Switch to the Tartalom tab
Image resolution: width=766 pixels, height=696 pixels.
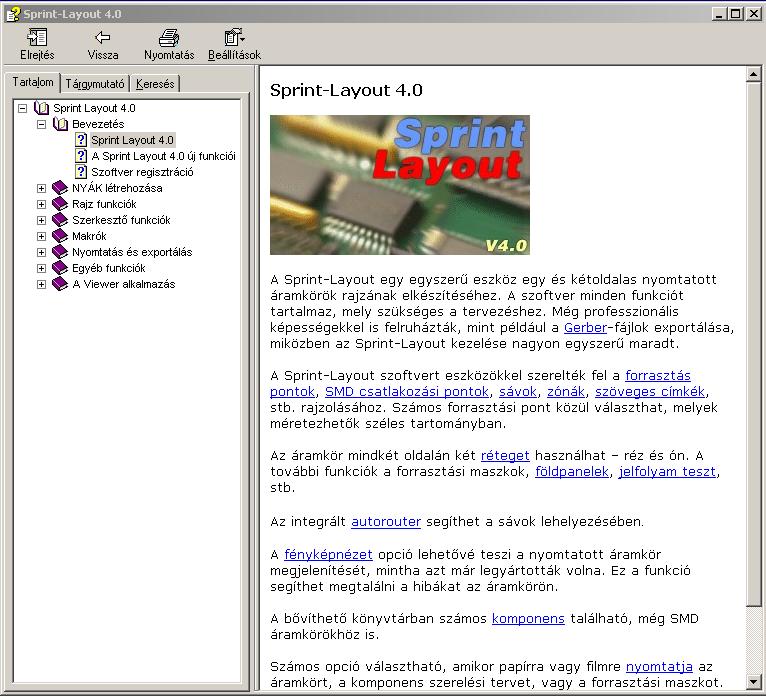pyautogui.click(x=33, y=82)
